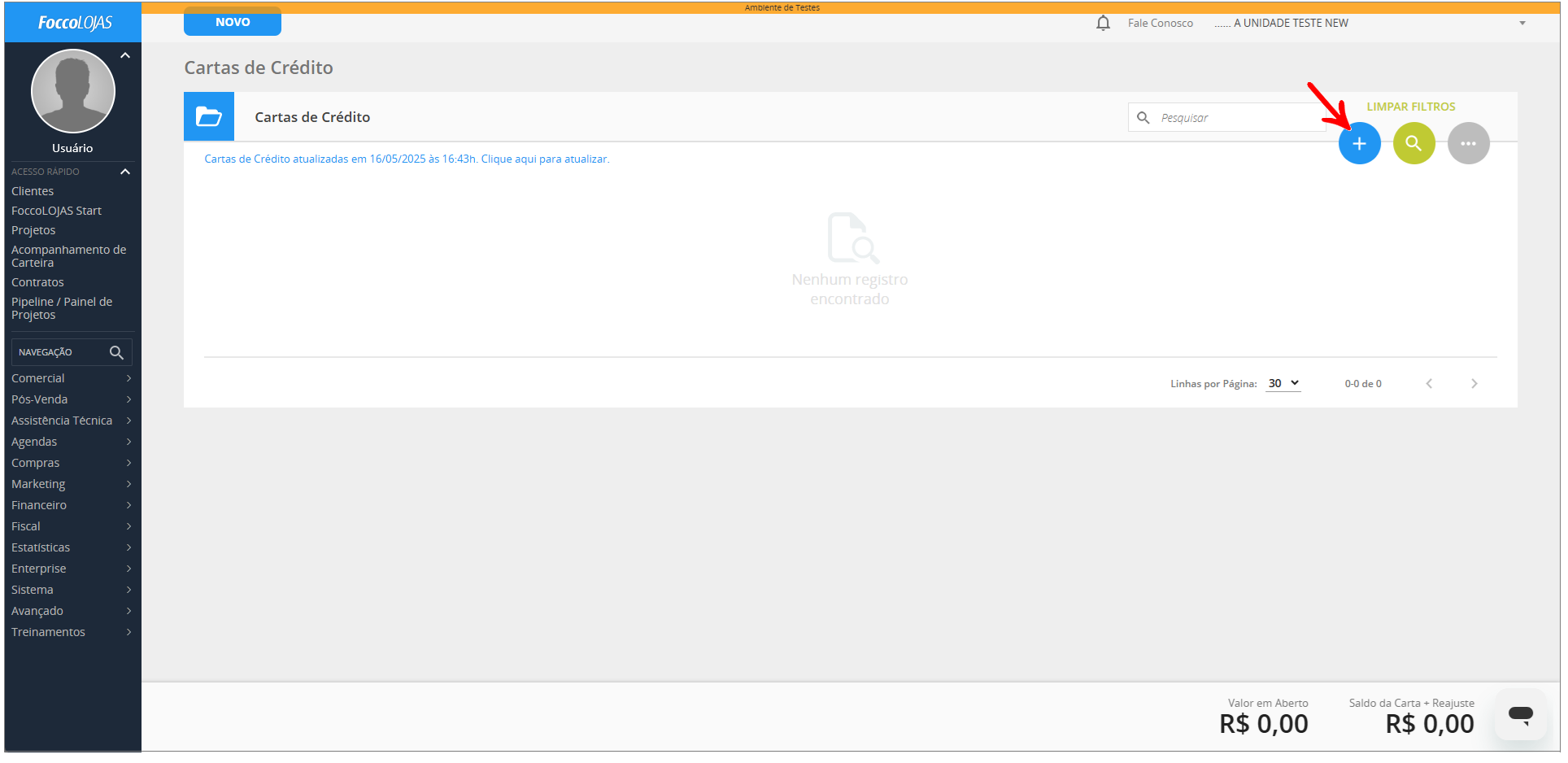This screenshot has height=763, width=1568.
Task: Open the chat support bubble
Action: [x=1520, y=715]
